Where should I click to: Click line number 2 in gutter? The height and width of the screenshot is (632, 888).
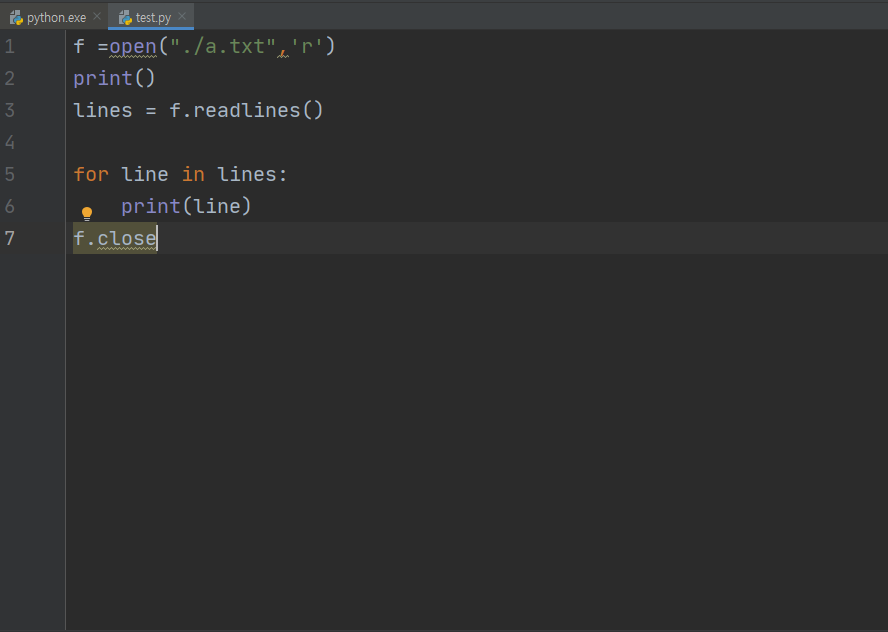point(10,78)
